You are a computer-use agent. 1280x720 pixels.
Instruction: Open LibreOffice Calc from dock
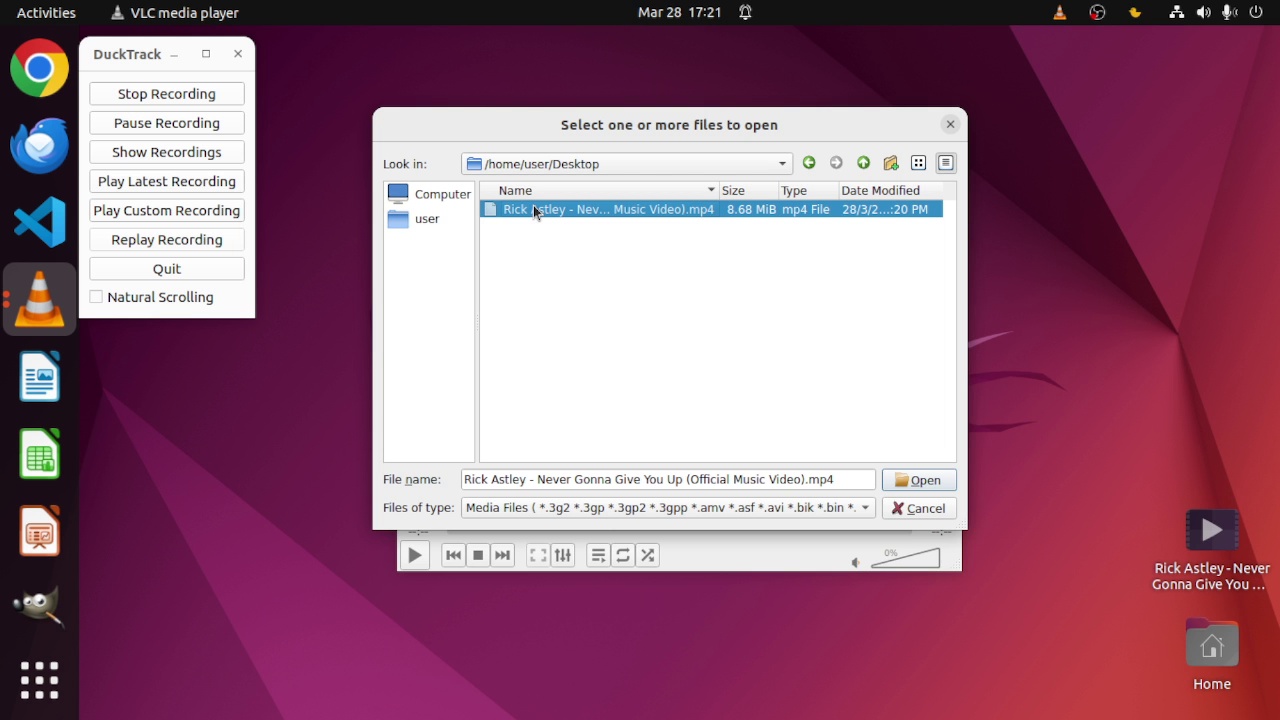click(40, 453)
